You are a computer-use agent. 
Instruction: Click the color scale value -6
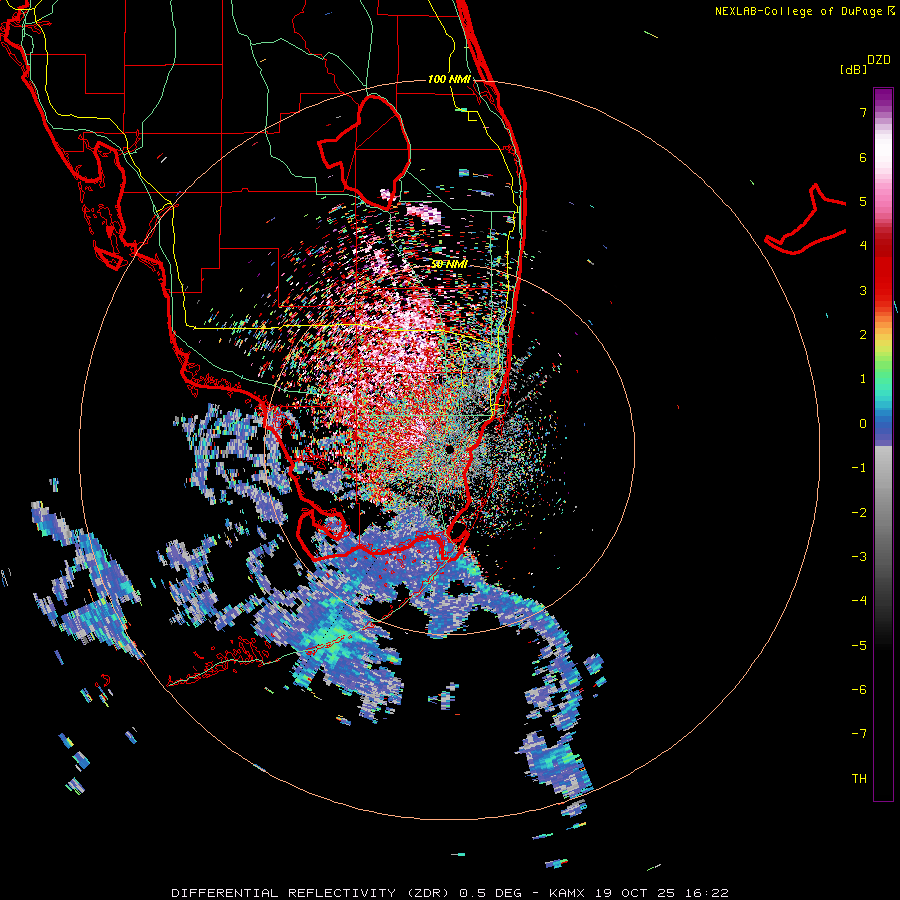pyautogui.click(x=859, y=690)
